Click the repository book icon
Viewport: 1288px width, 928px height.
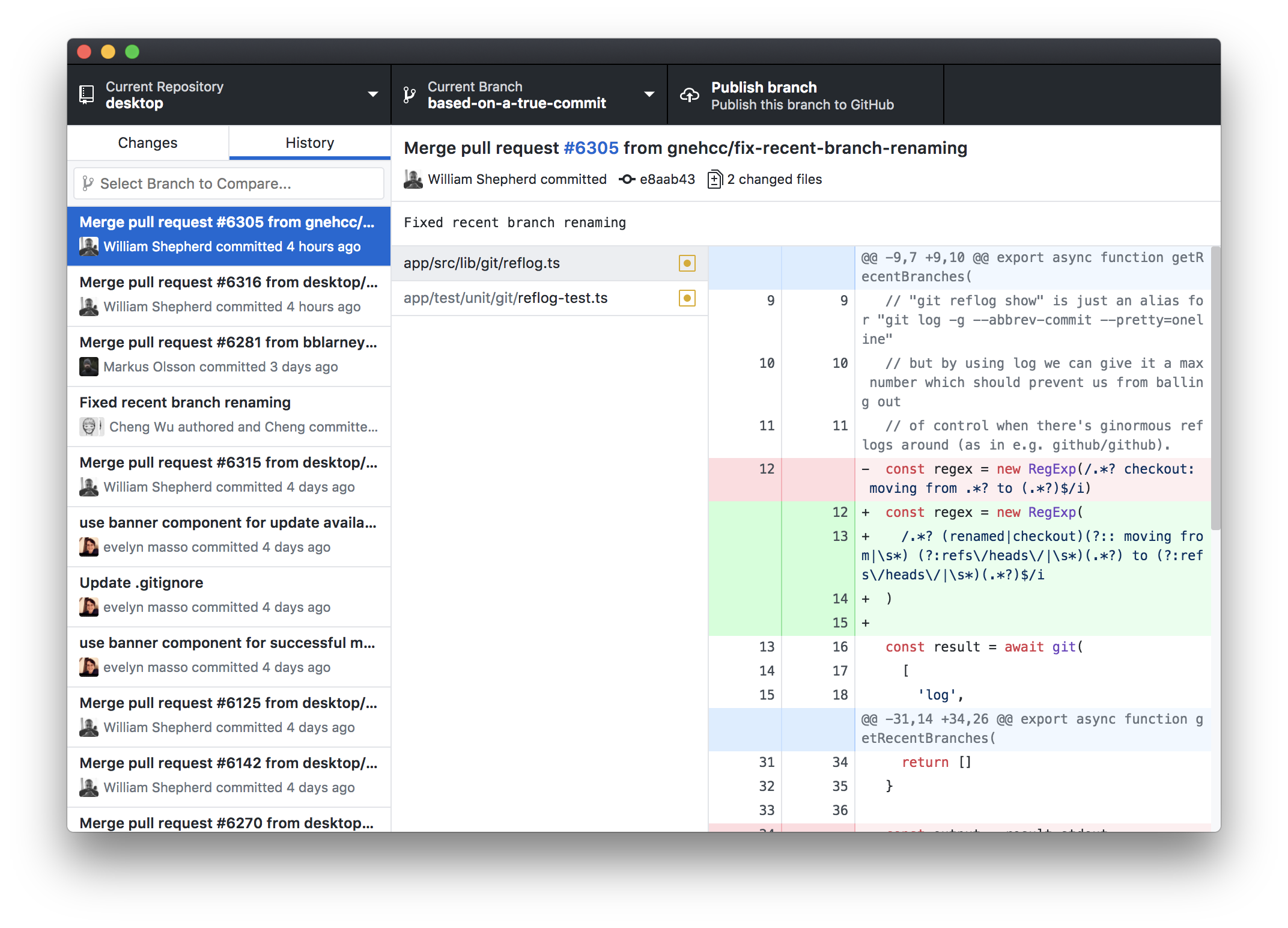pos(87,94)
